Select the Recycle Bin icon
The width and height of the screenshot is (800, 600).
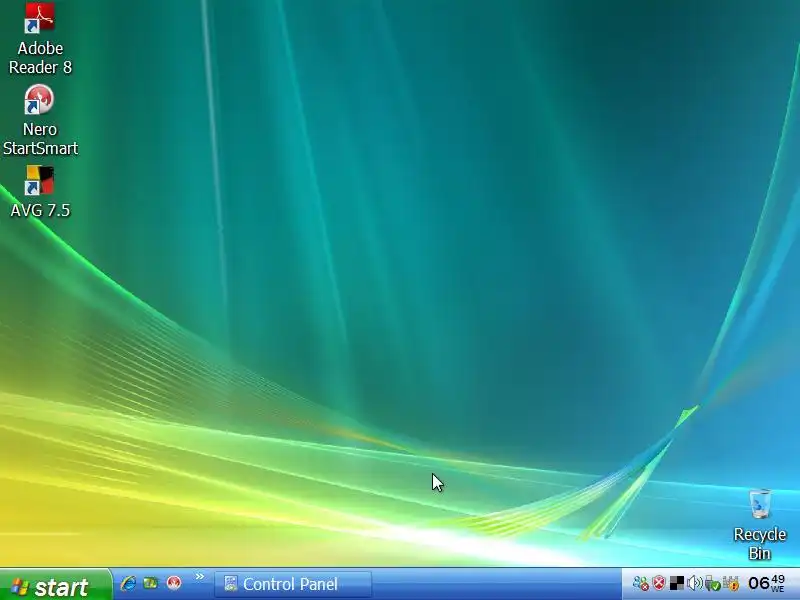[x=760, y=524]
